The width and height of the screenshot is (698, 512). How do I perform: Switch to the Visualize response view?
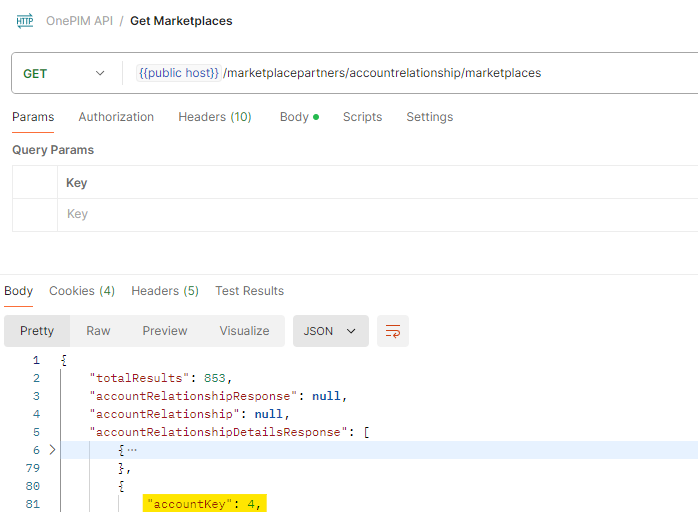244,331
